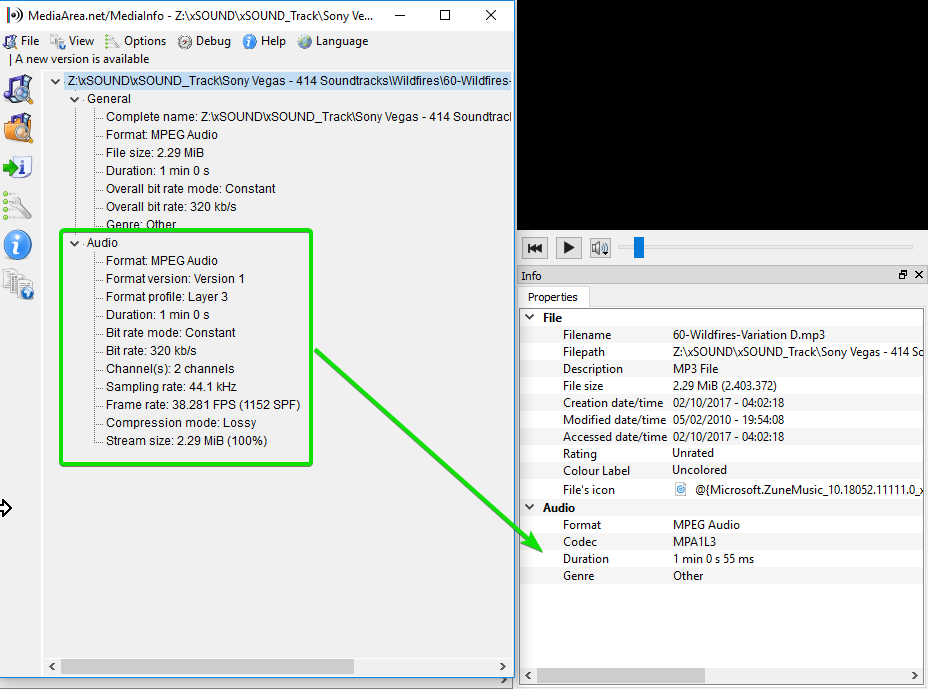Screen dimensions: 928x689
Task: Click the blue About info sidebar icon
Action: tap(18, 245)
